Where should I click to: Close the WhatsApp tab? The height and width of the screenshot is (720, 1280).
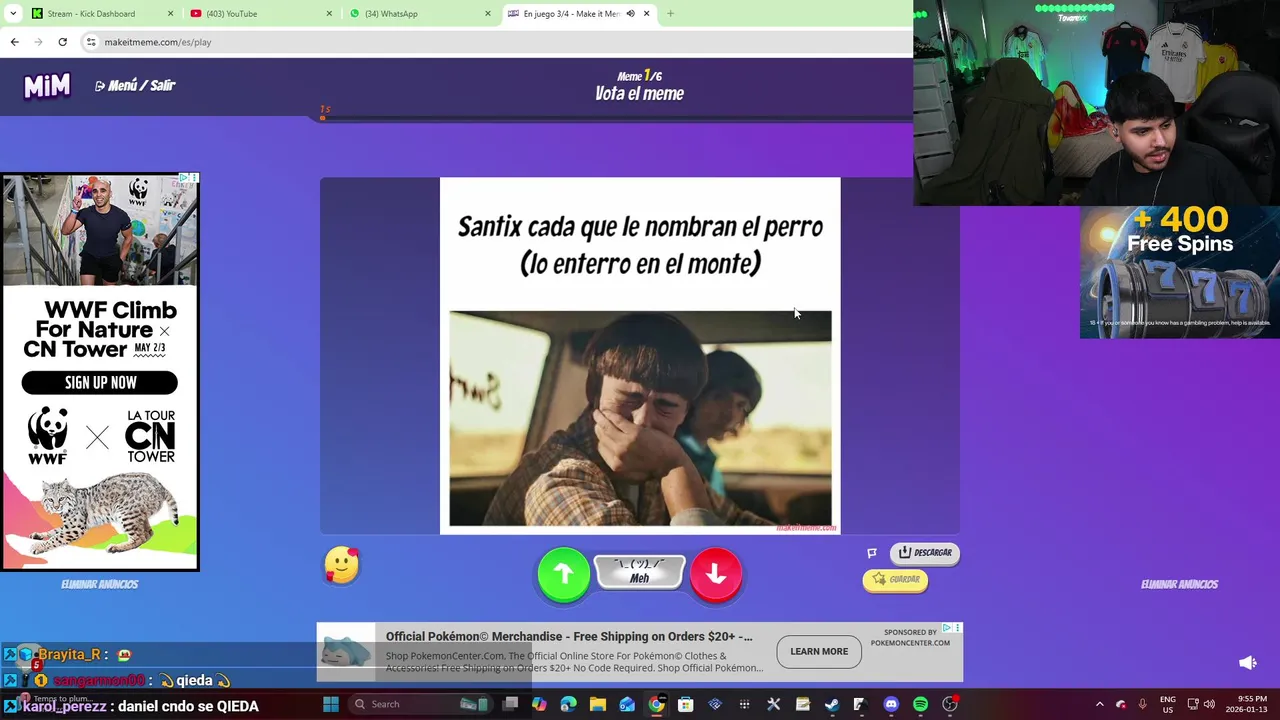pos(488,14)
